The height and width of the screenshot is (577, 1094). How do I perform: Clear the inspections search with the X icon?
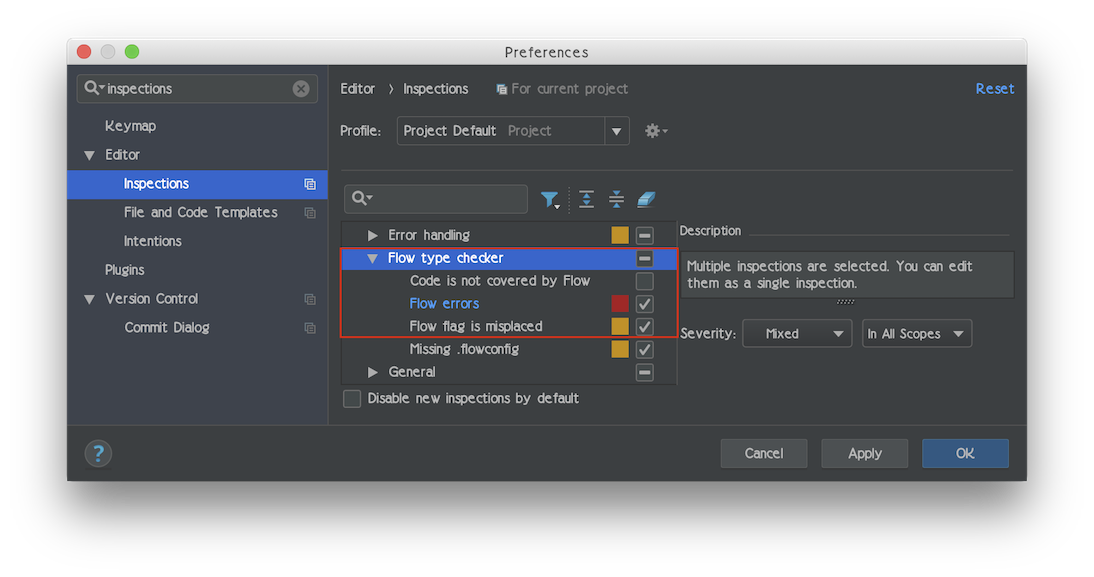click(301, 89)
